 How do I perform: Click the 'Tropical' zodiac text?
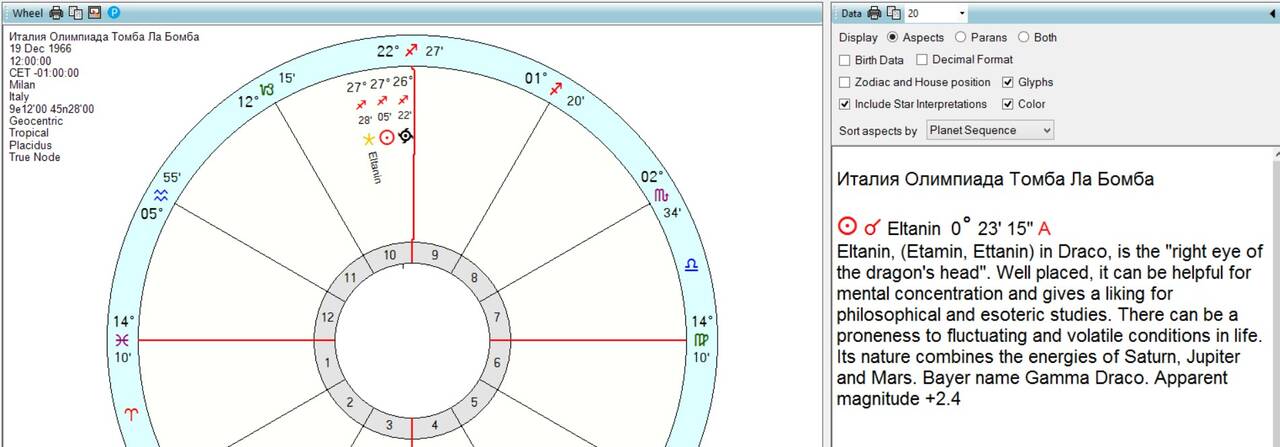29,133
